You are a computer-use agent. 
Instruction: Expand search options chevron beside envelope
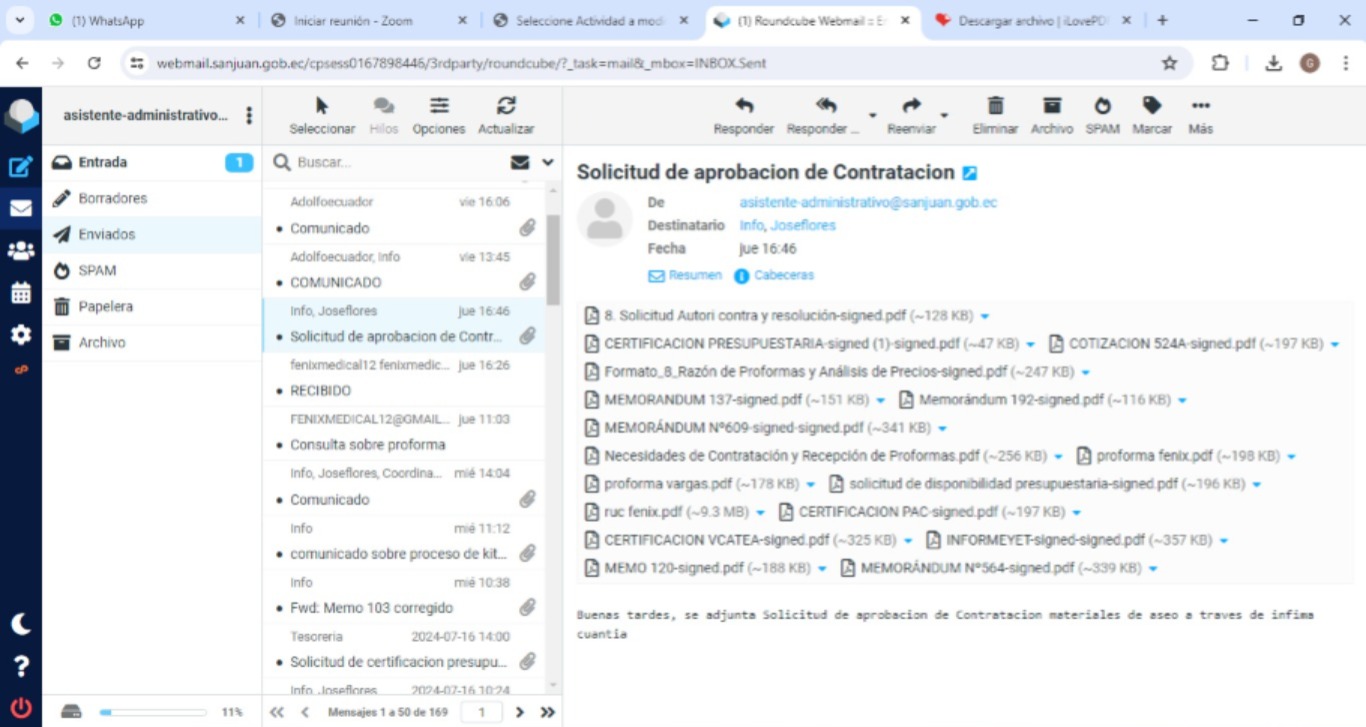548,162
